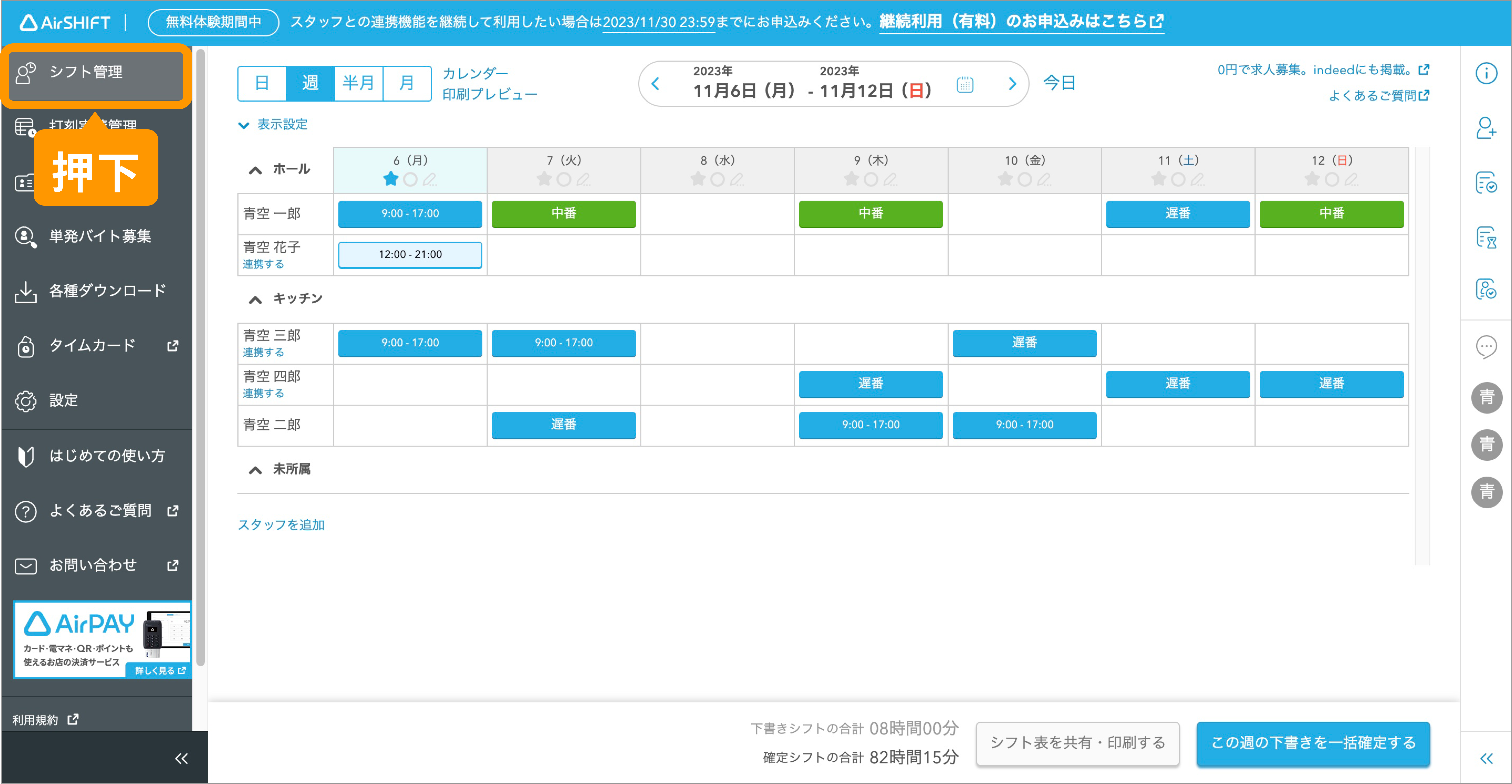Toggle the circle marker under 8 (水)
This screenshot has width=1512, height=784.
coord(717,179)
